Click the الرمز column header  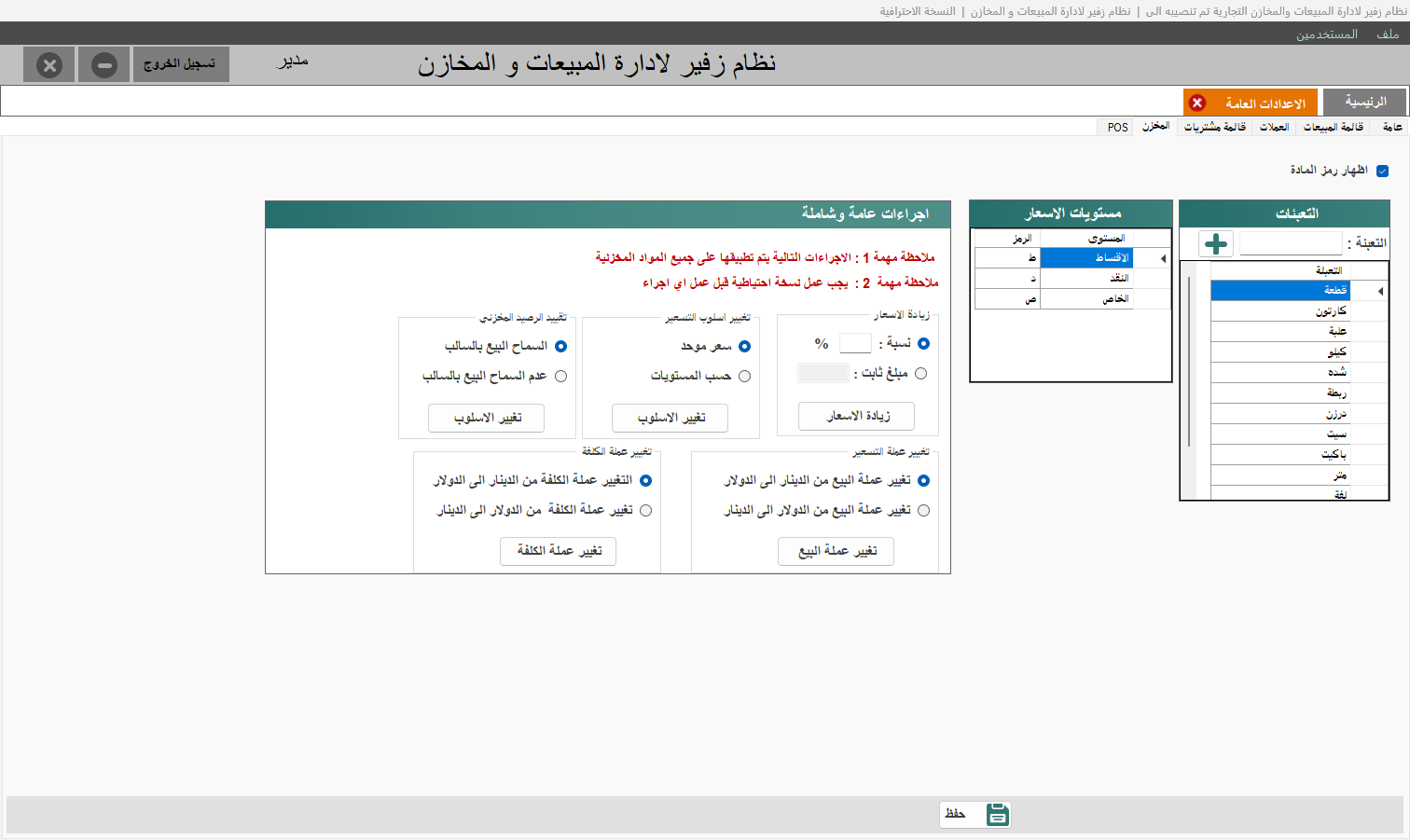(1007, 239)
